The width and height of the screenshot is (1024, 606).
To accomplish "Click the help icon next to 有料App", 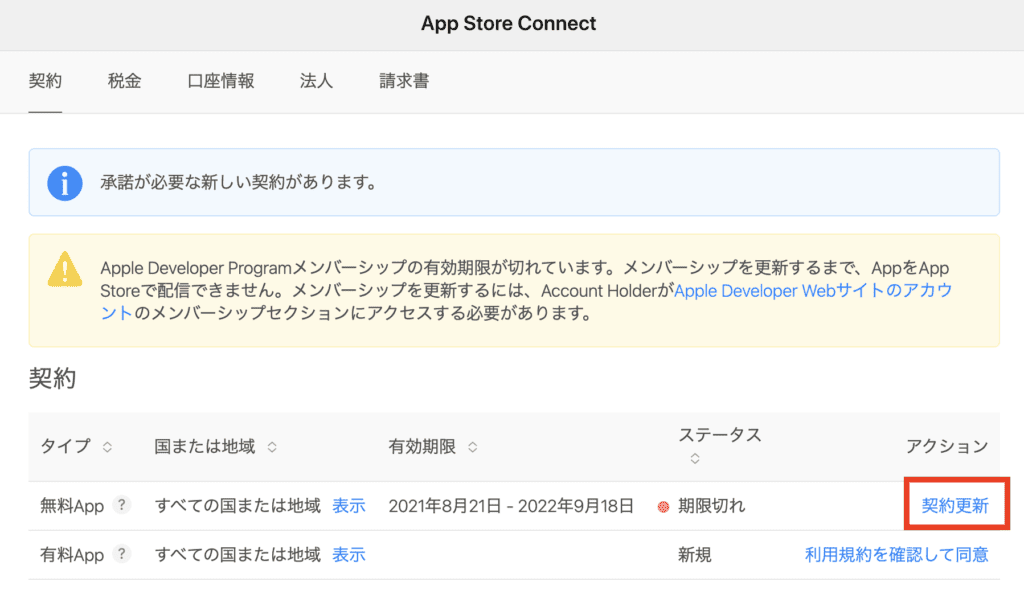I will pyautogui.click(x=121, y=554).
